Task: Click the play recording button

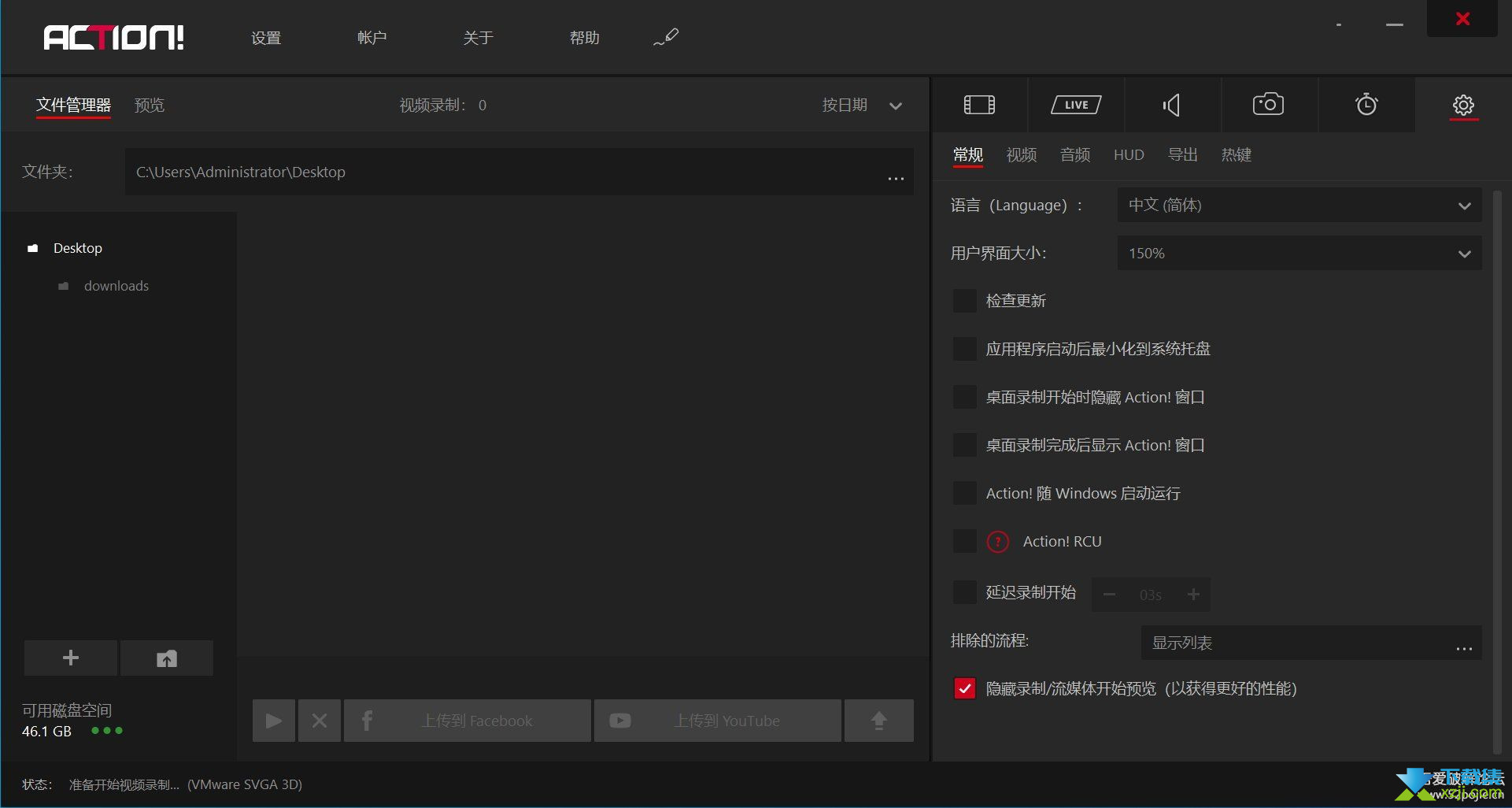Action: coord(274,721)
